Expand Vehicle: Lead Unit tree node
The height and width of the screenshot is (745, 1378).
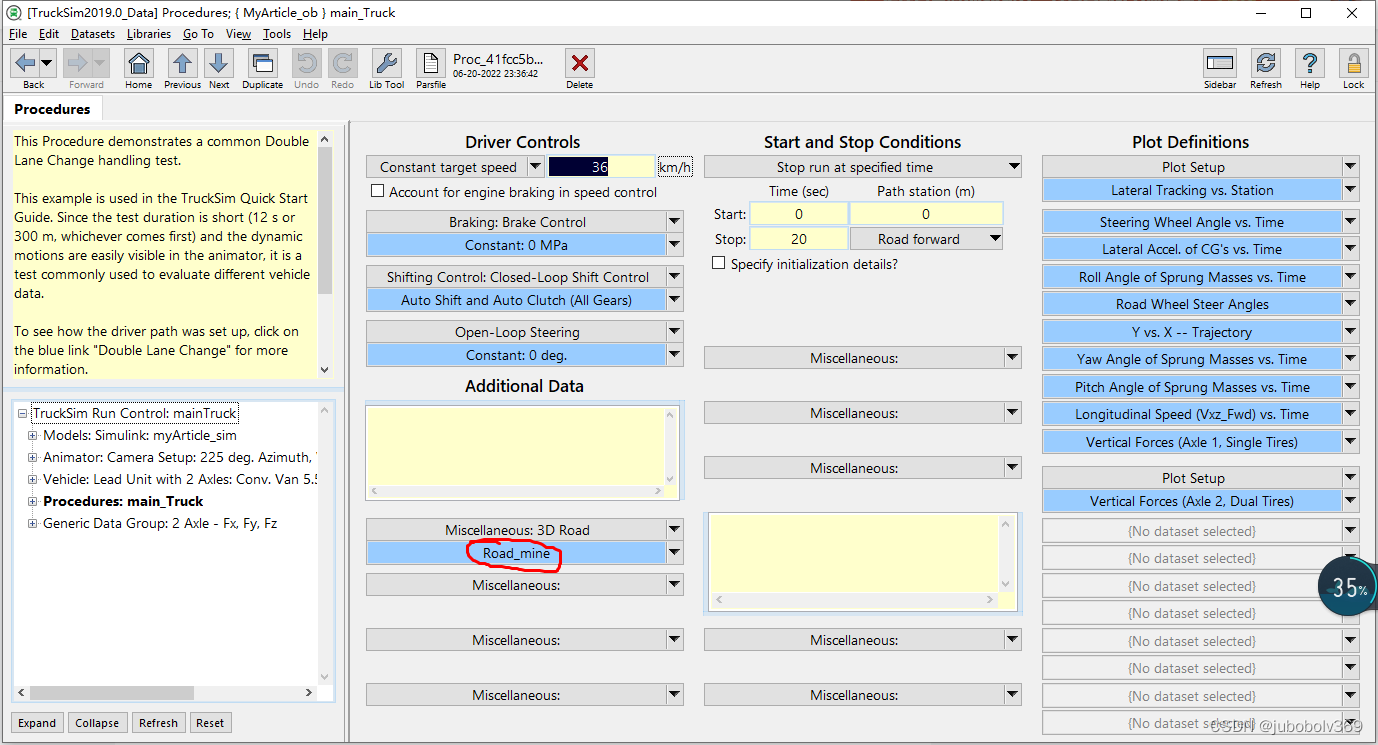pos(33,479)
